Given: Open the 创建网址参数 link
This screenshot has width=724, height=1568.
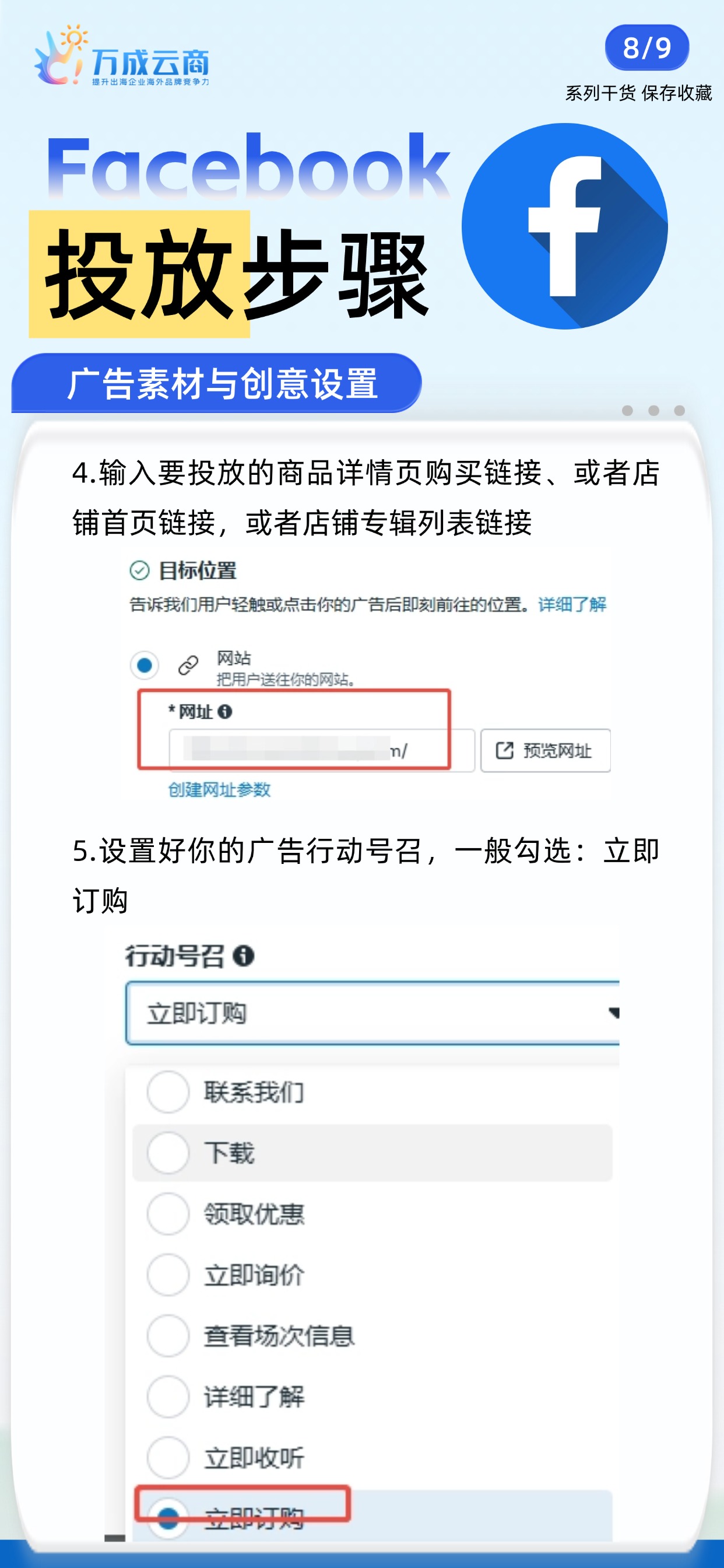Looking at the screenshot, I should [219, 789].
